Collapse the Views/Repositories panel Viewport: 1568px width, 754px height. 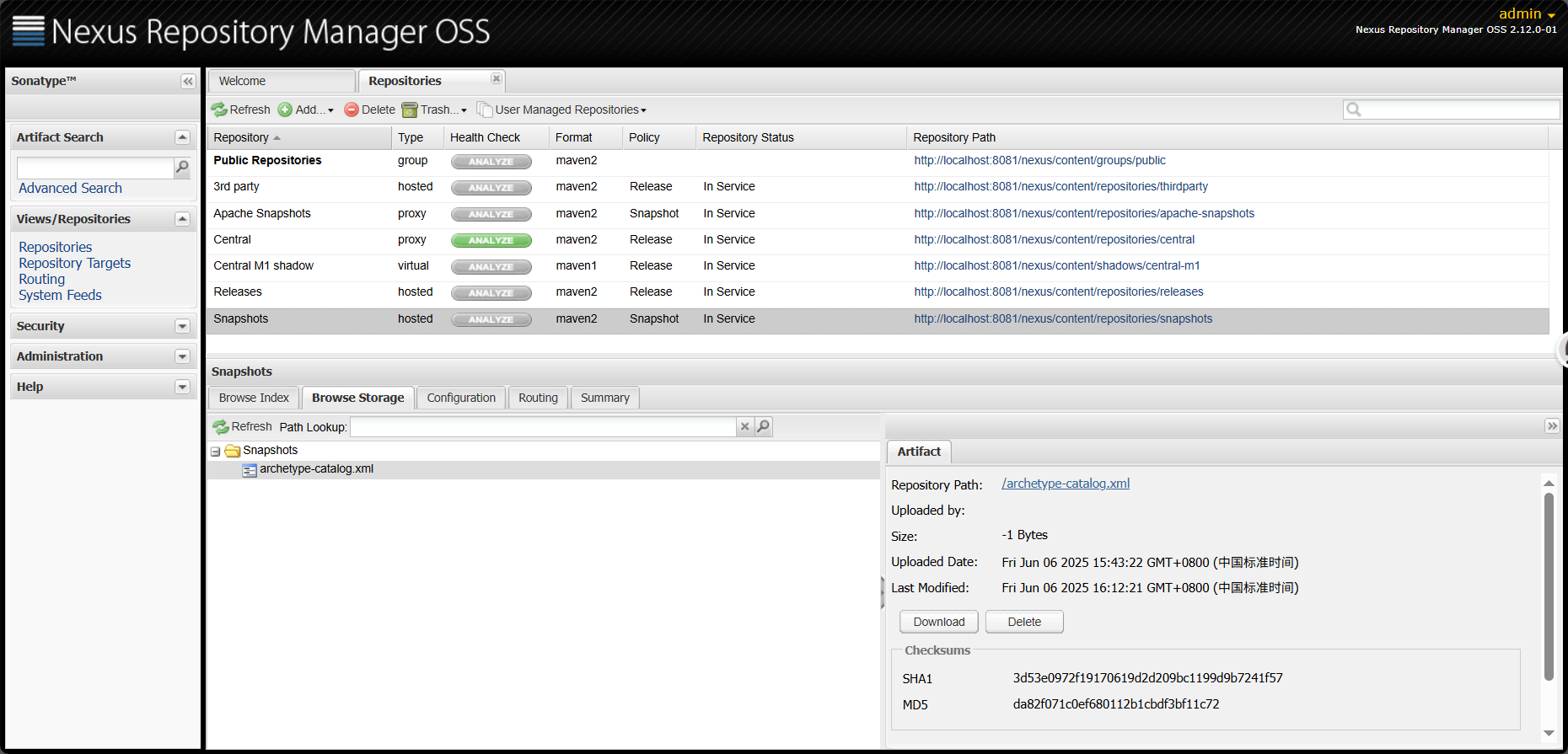(182, 219)
